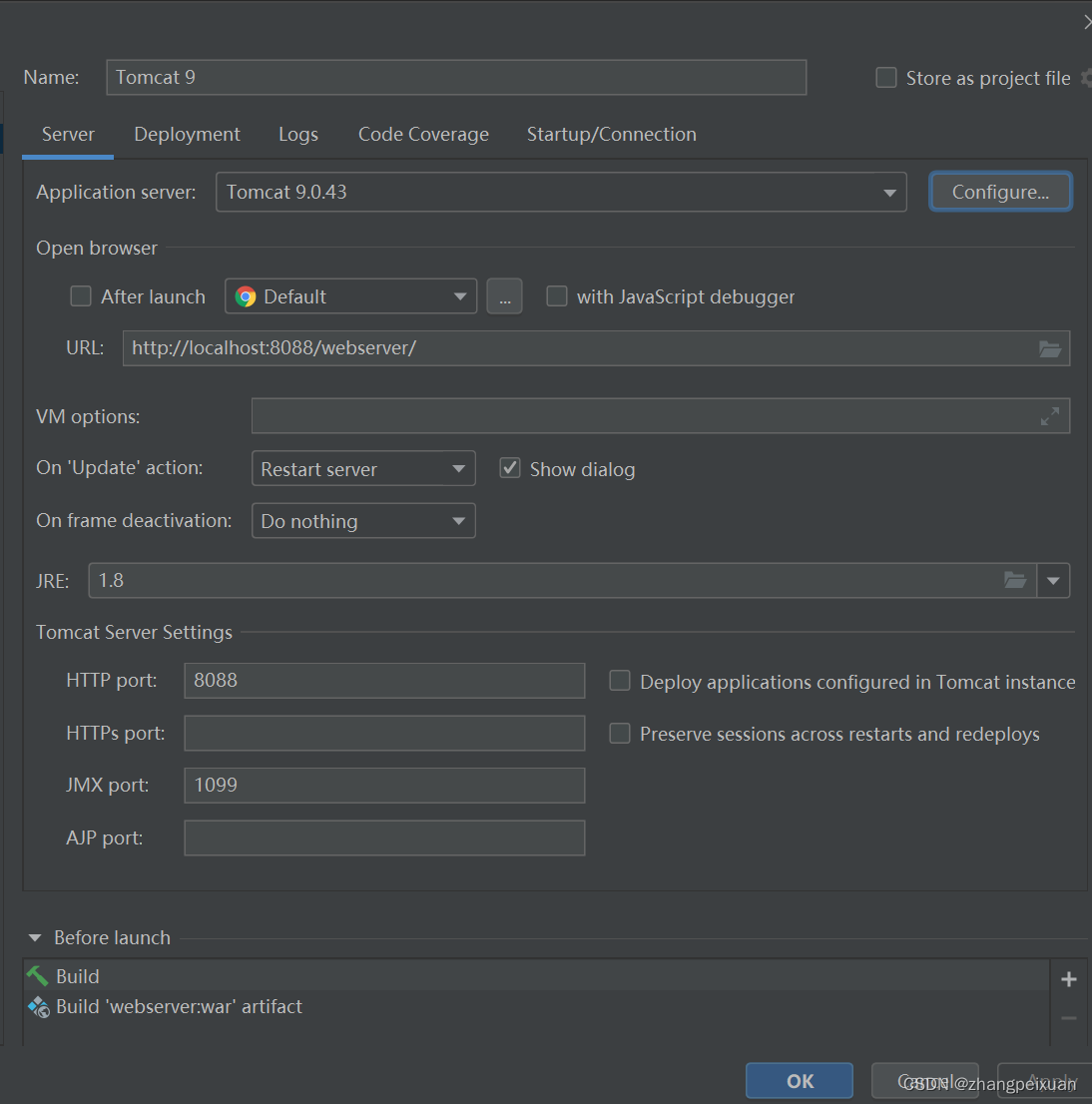Open the Code Coverage tab
Screen dimensions: 1092x1104
423,135
